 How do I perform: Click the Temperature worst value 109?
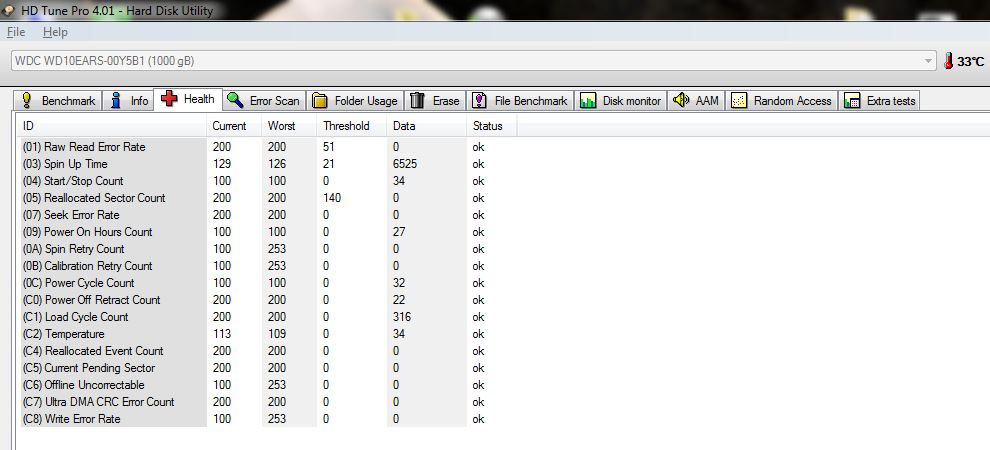point(277,335)
